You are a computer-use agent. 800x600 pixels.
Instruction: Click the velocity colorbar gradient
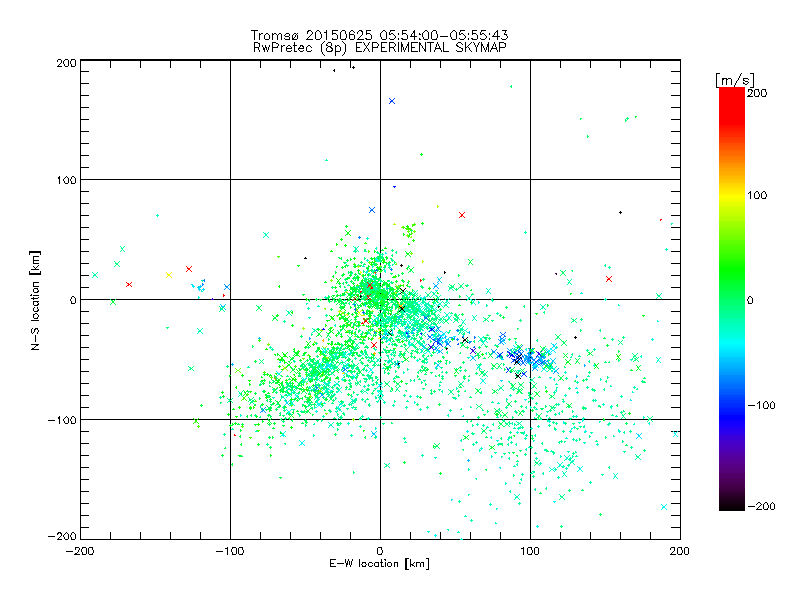(x=732, y=298)
